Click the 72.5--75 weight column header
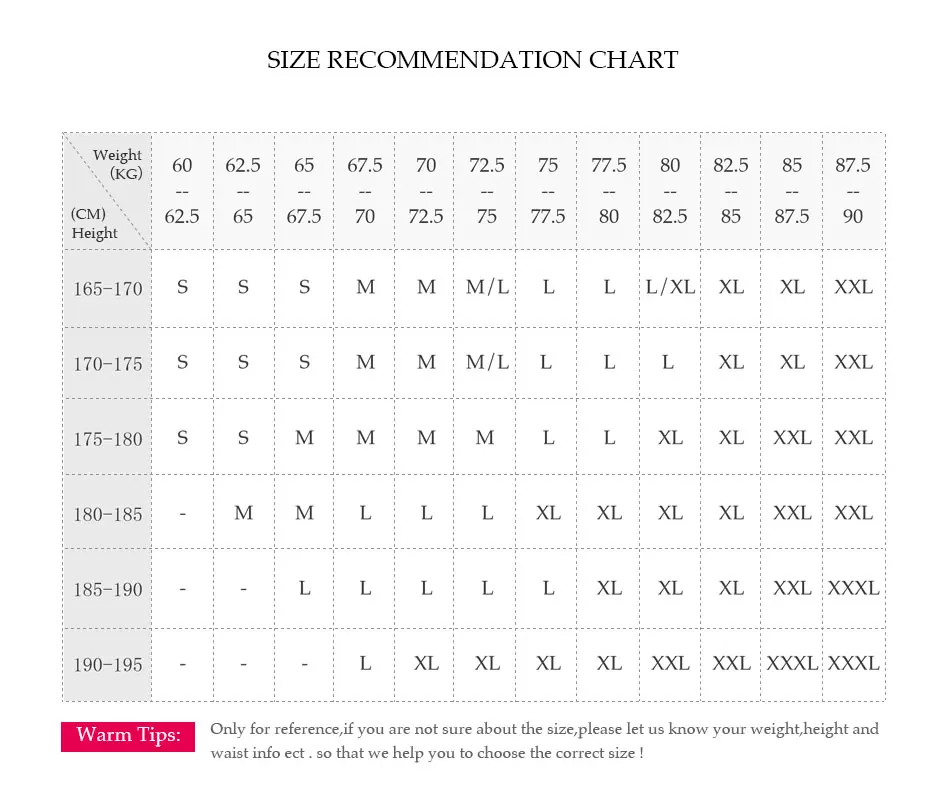This screenshot has width=950, height=792. pyautogui.click(x=487, y=190)
